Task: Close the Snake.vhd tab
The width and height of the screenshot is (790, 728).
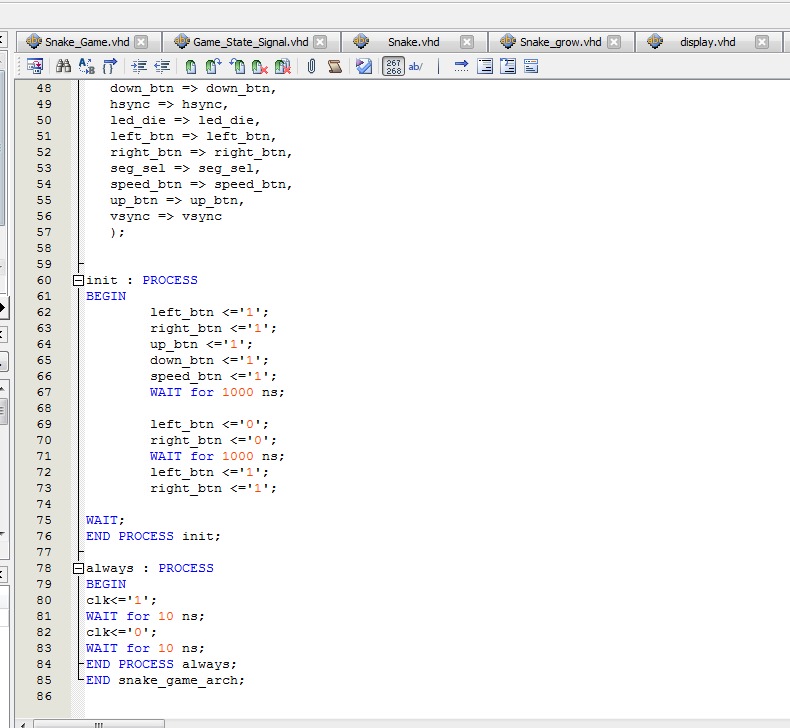Action: coord(466,42)
